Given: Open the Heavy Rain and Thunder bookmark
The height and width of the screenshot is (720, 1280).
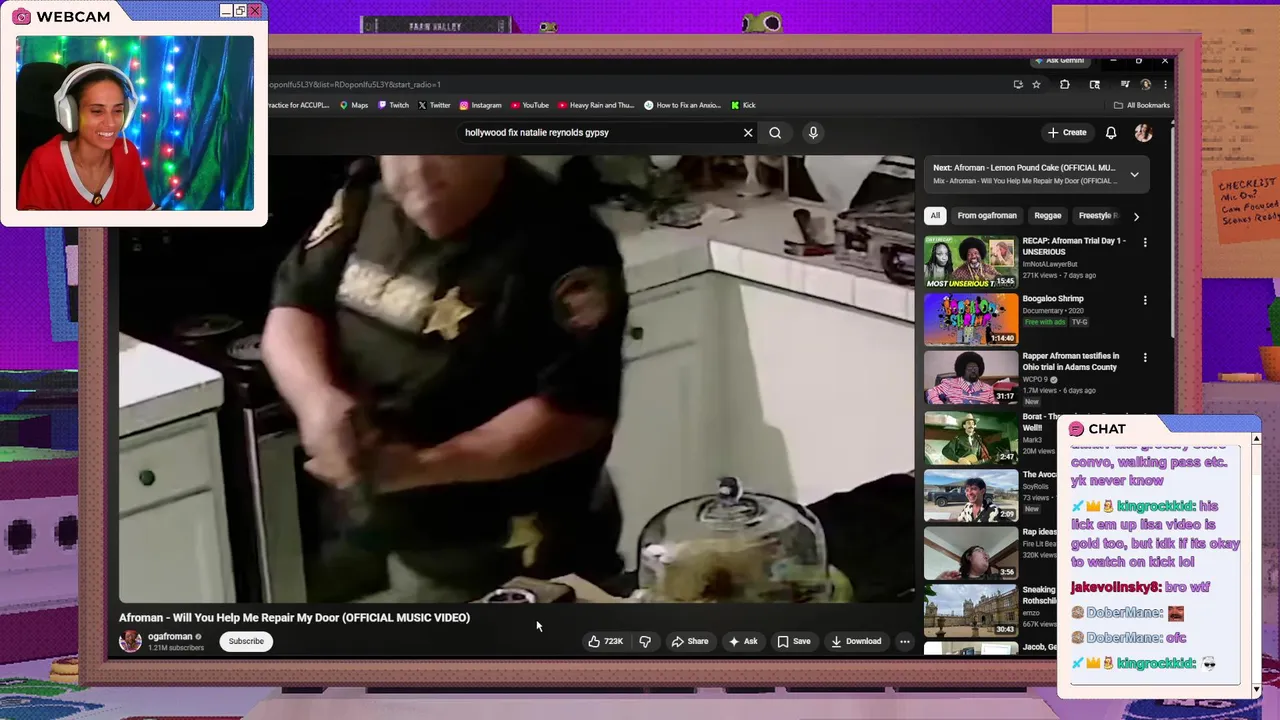Looking at the screenshot, I should [596, 105].
